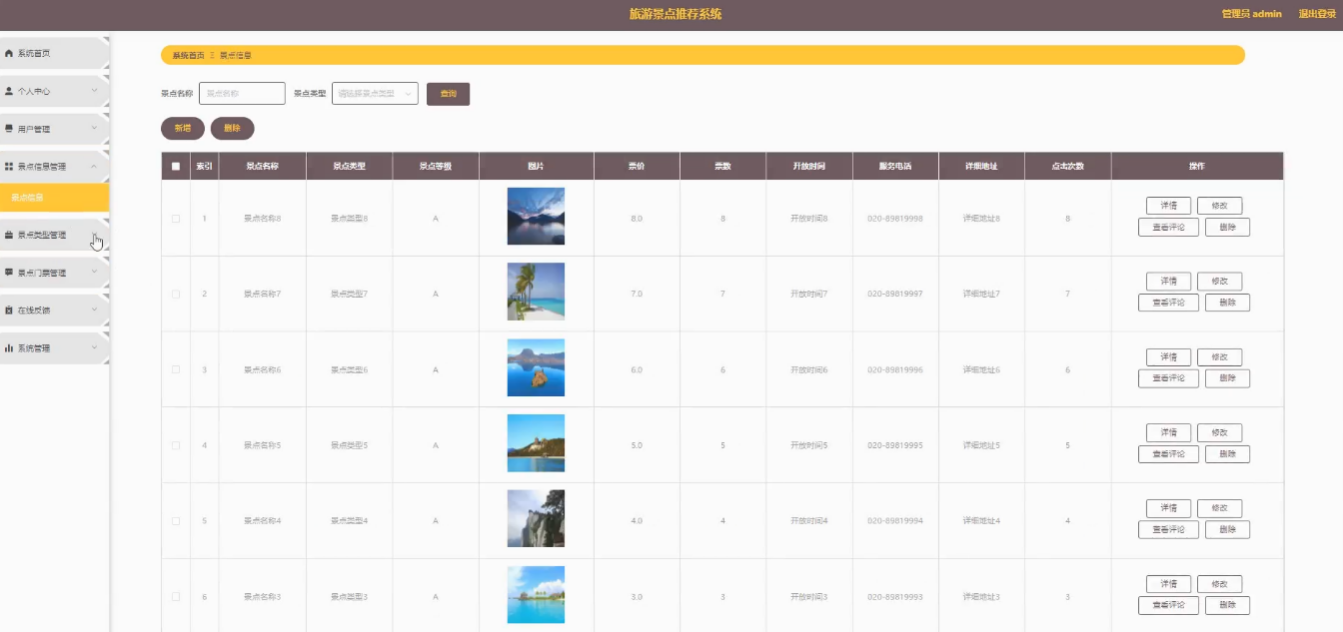
Task: Click the grid icon beside 景点信息管理
Action: pos(9,167)
